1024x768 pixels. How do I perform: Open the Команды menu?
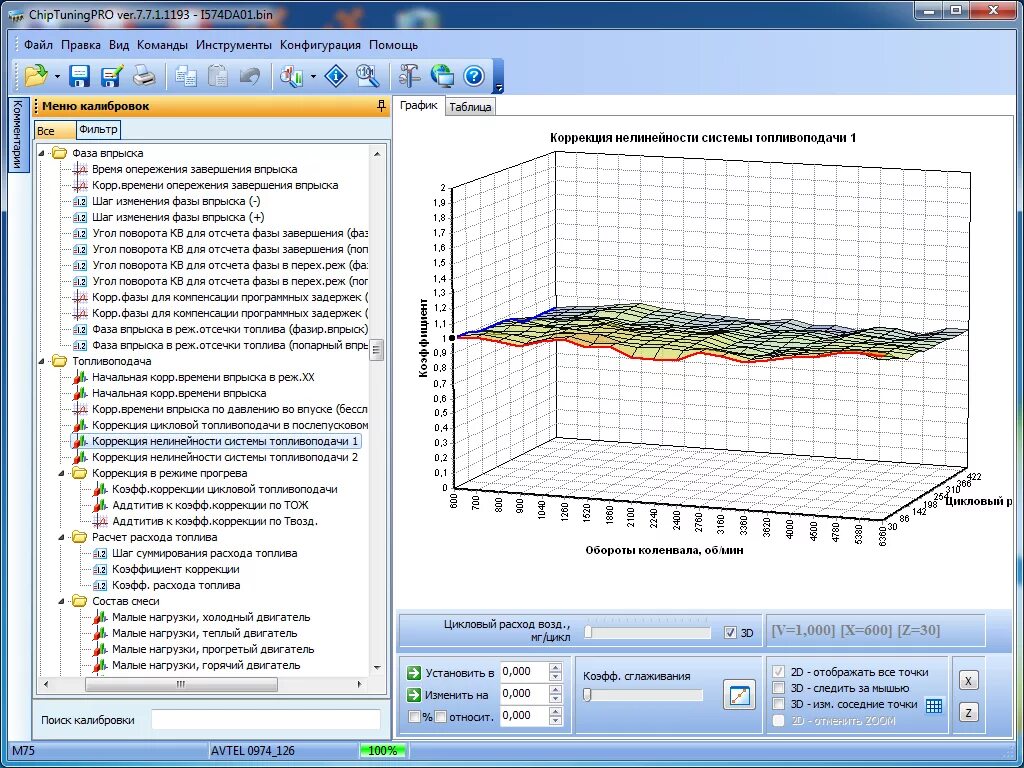click(x=163, y=45)
